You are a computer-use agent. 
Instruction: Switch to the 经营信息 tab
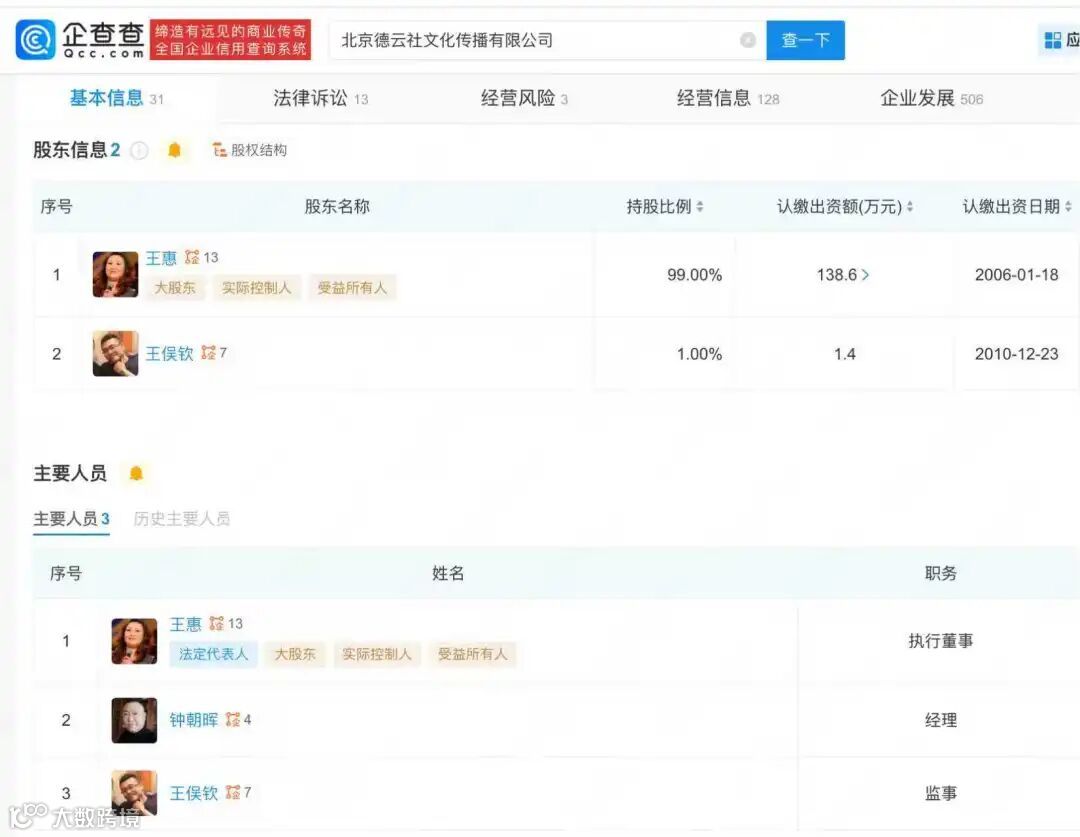point(727,98)
